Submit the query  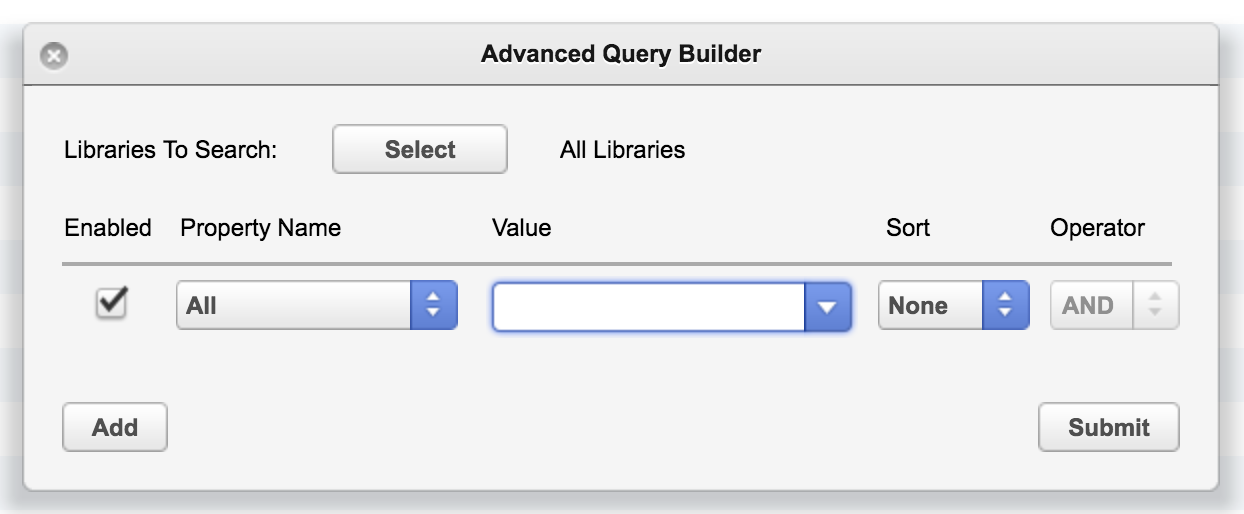(1109, 427)
